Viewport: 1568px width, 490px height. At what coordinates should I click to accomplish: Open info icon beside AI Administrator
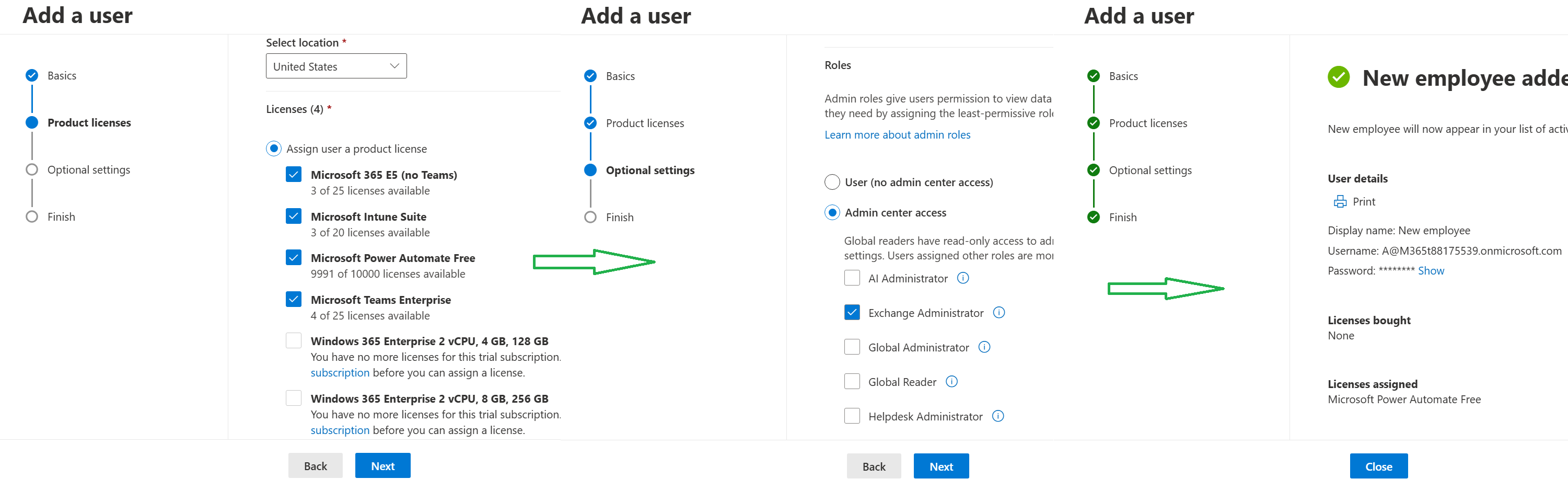[963, 278]
